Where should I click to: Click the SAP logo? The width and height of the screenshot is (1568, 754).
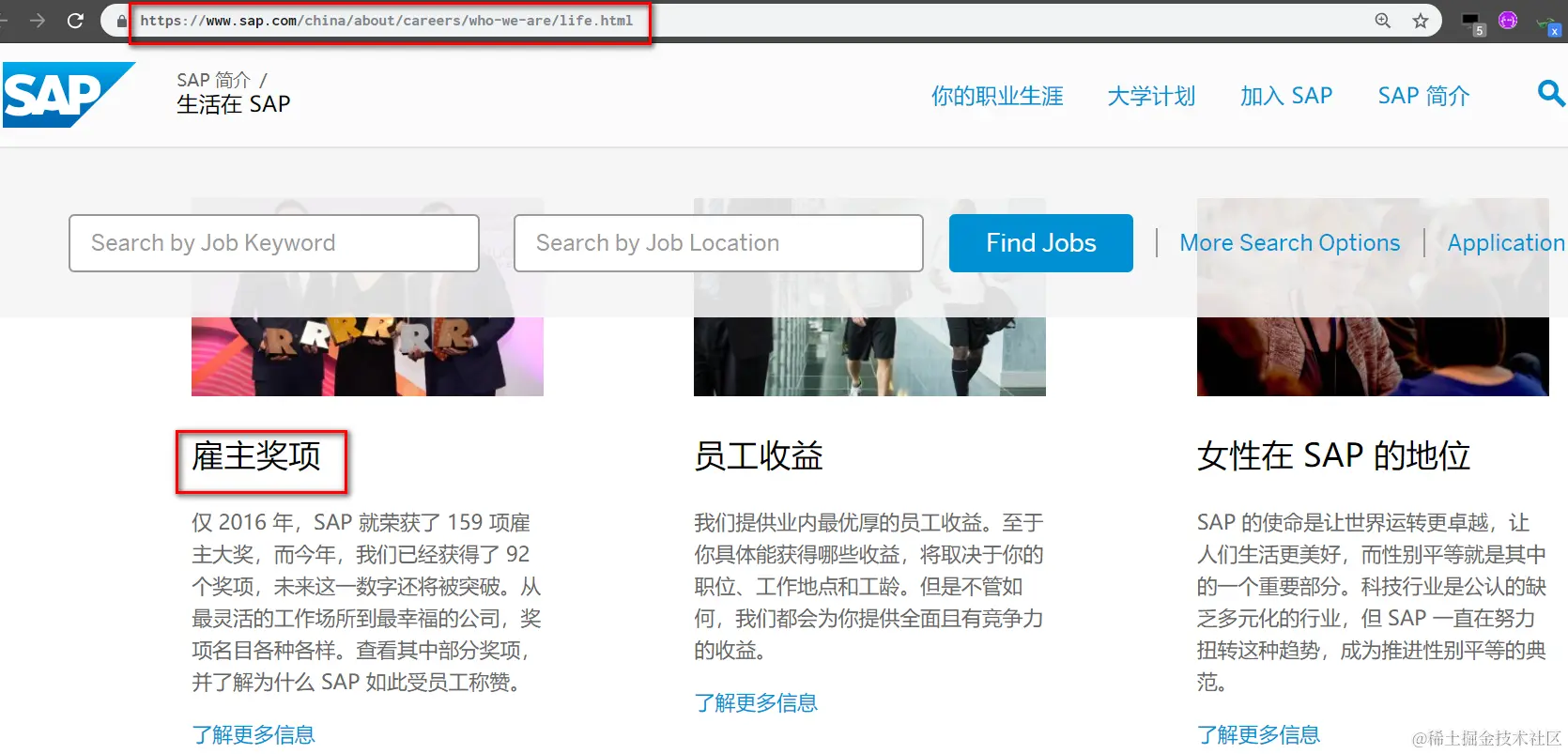[69, 95]
